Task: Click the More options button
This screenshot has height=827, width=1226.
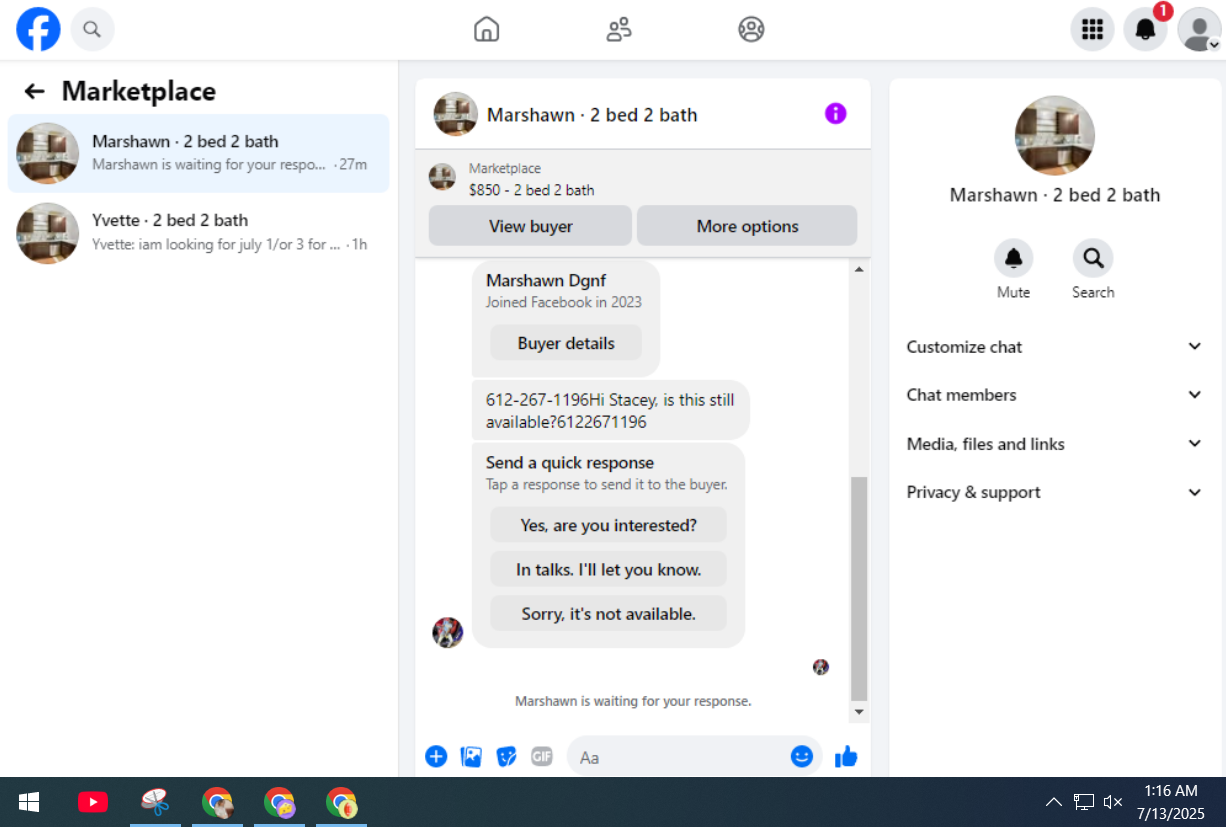Action: (747, 226)
